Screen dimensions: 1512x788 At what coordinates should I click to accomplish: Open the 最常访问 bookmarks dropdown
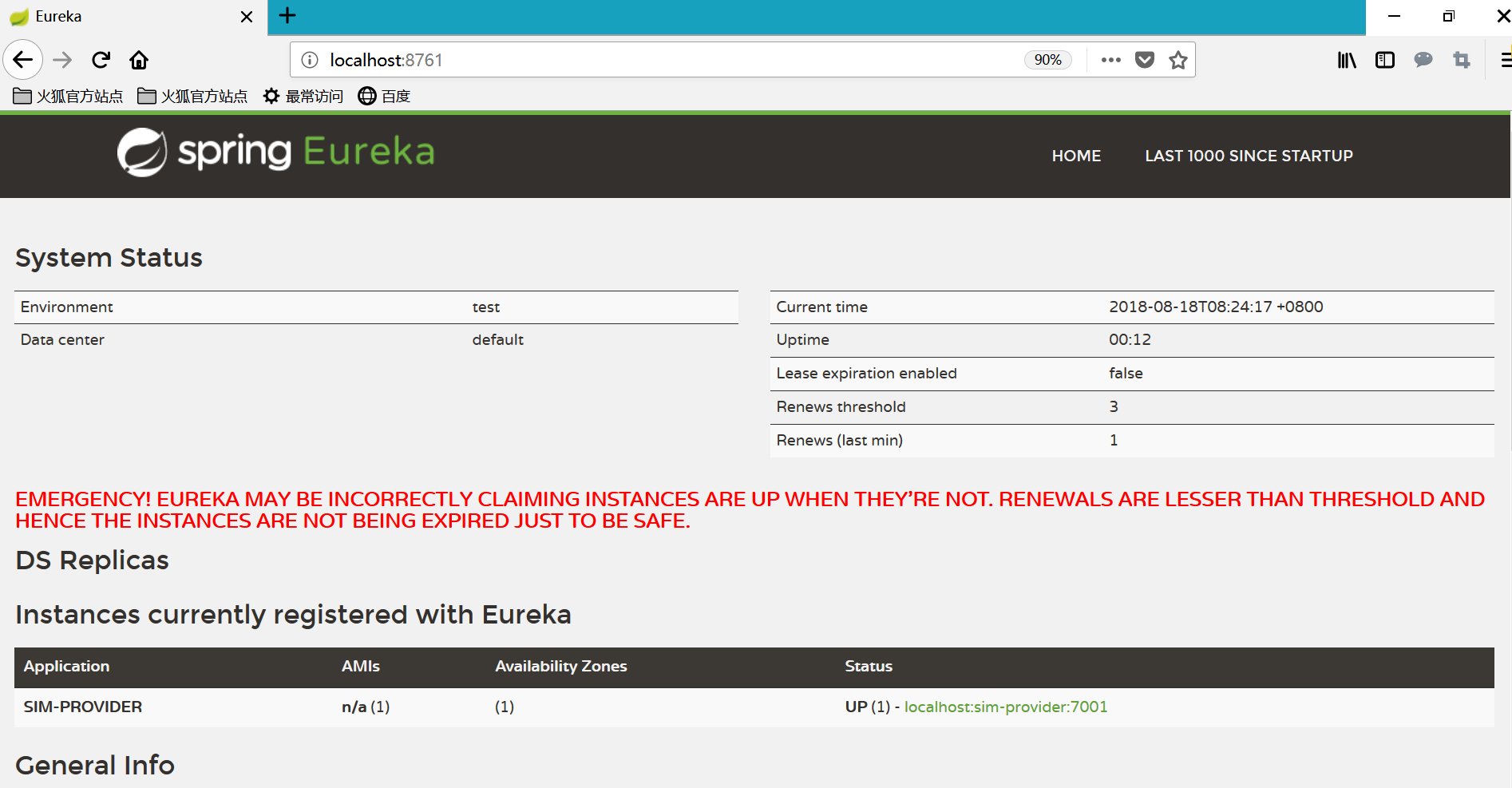[303, 97]
